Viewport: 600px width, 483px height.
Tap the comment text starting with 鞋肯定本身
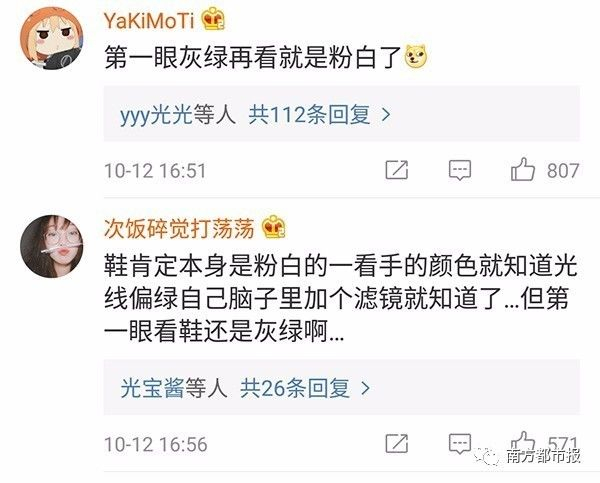(x=341, y=298)
